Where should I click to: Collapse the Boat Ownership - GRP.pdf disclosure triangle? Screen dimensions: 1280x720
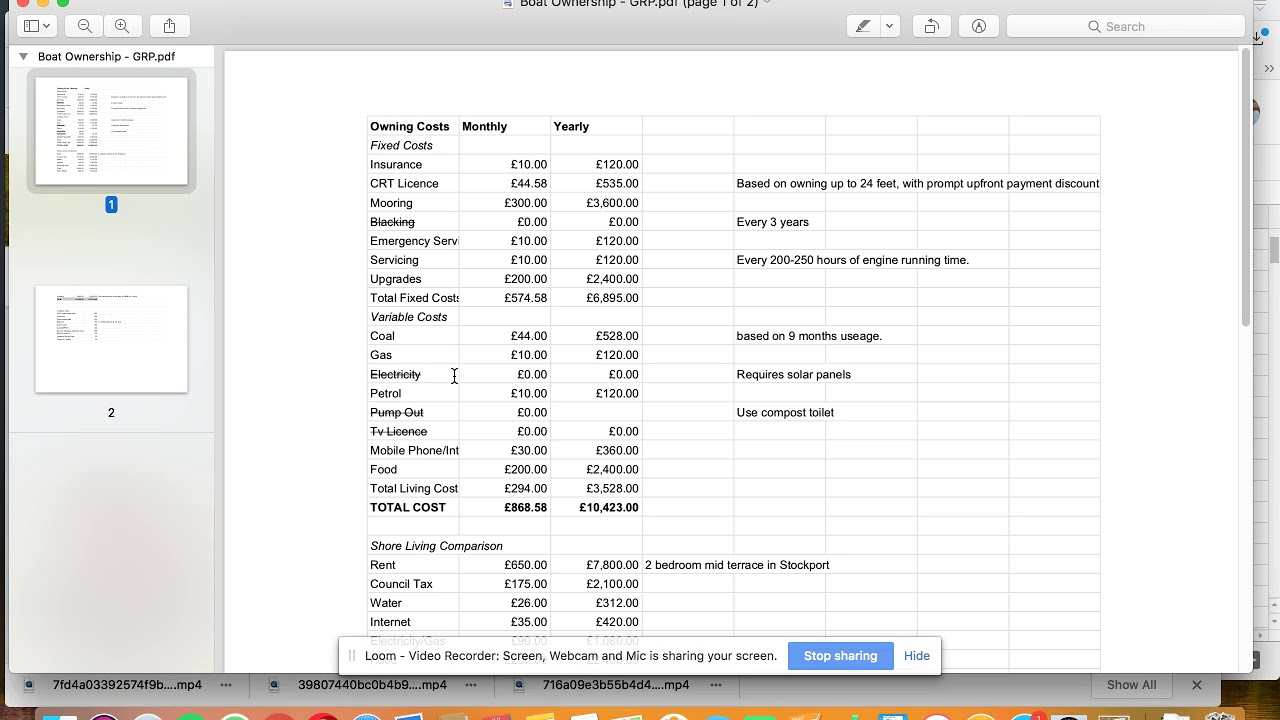coord(23,57)
